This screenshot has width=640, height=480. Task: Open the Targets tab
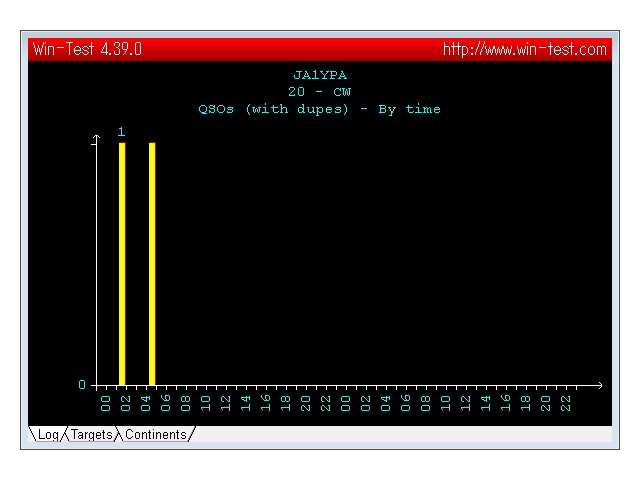91,434
